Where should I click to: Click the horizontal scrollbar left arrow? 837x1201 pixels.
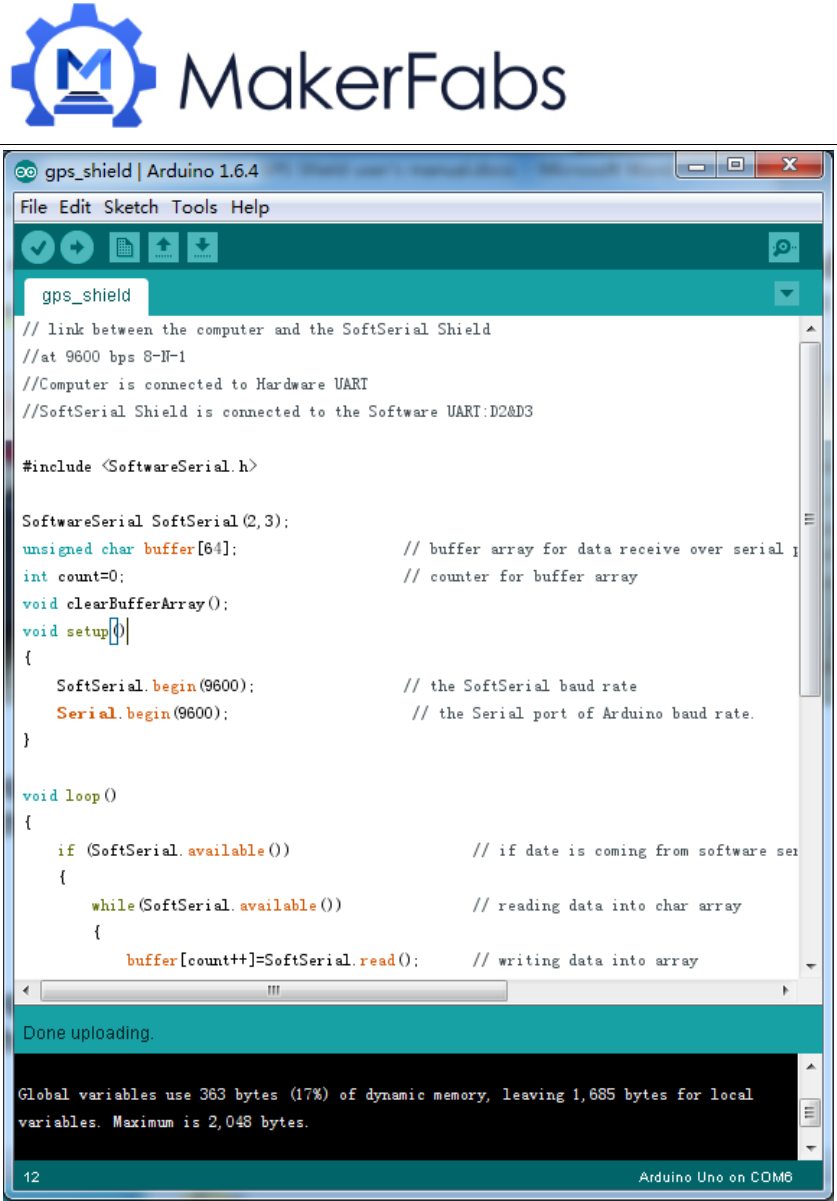25,990
